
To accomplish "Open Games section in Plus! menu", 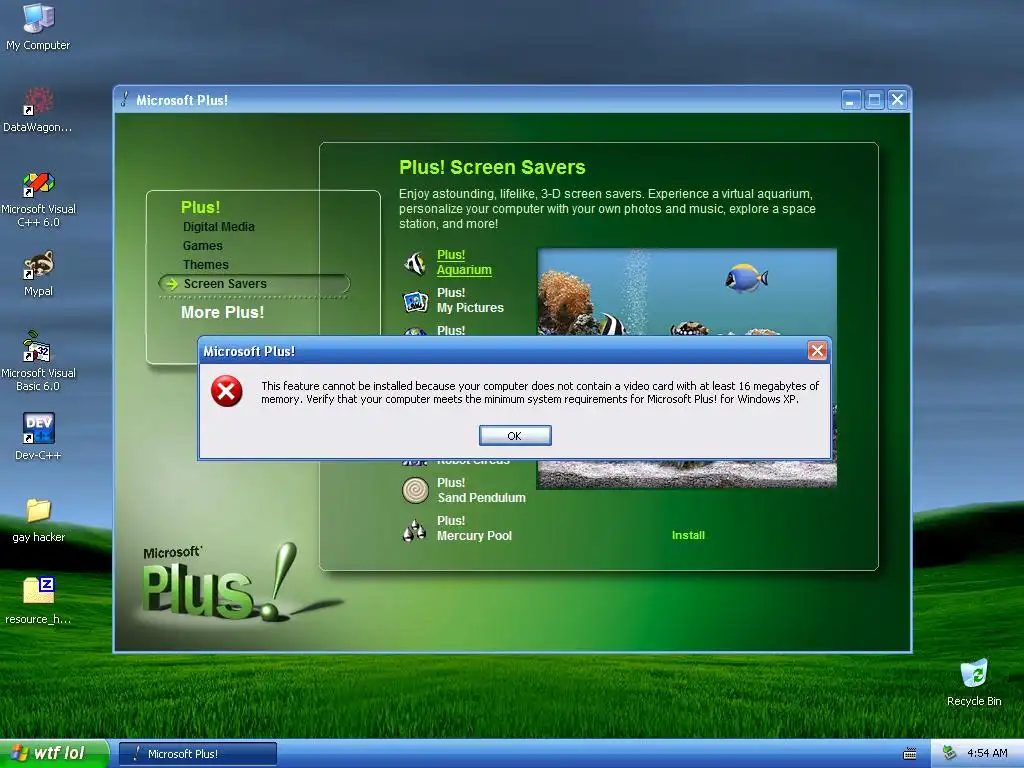I will pos(202,246).
